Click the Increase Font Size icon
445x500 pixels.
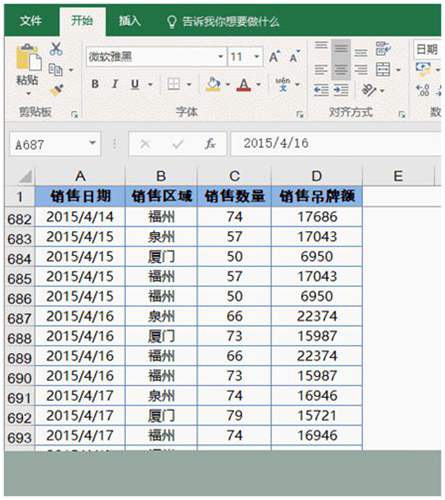point(275,57)
